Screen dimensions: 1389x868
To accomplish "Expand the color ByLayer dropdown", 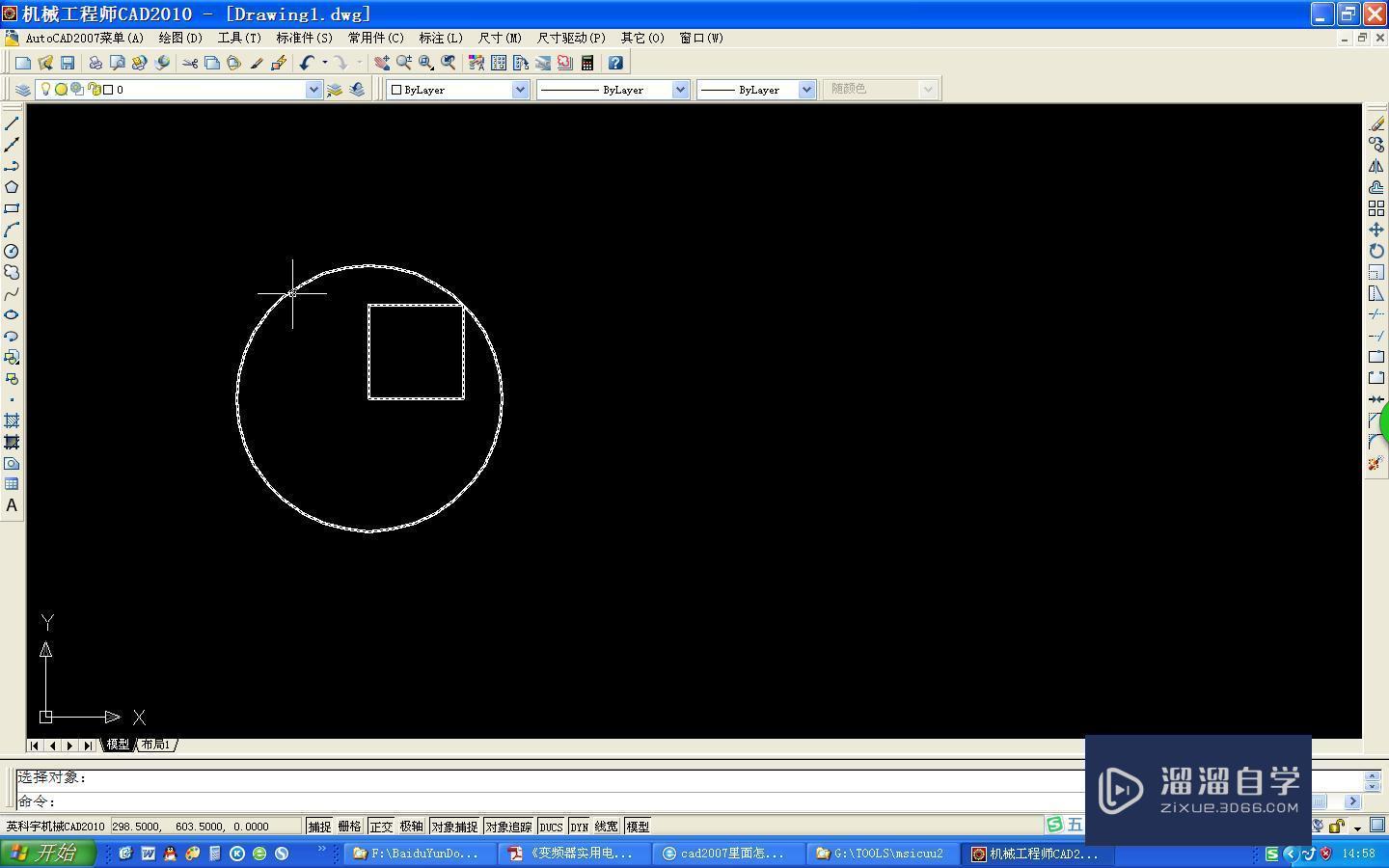I will coord(520,89).
